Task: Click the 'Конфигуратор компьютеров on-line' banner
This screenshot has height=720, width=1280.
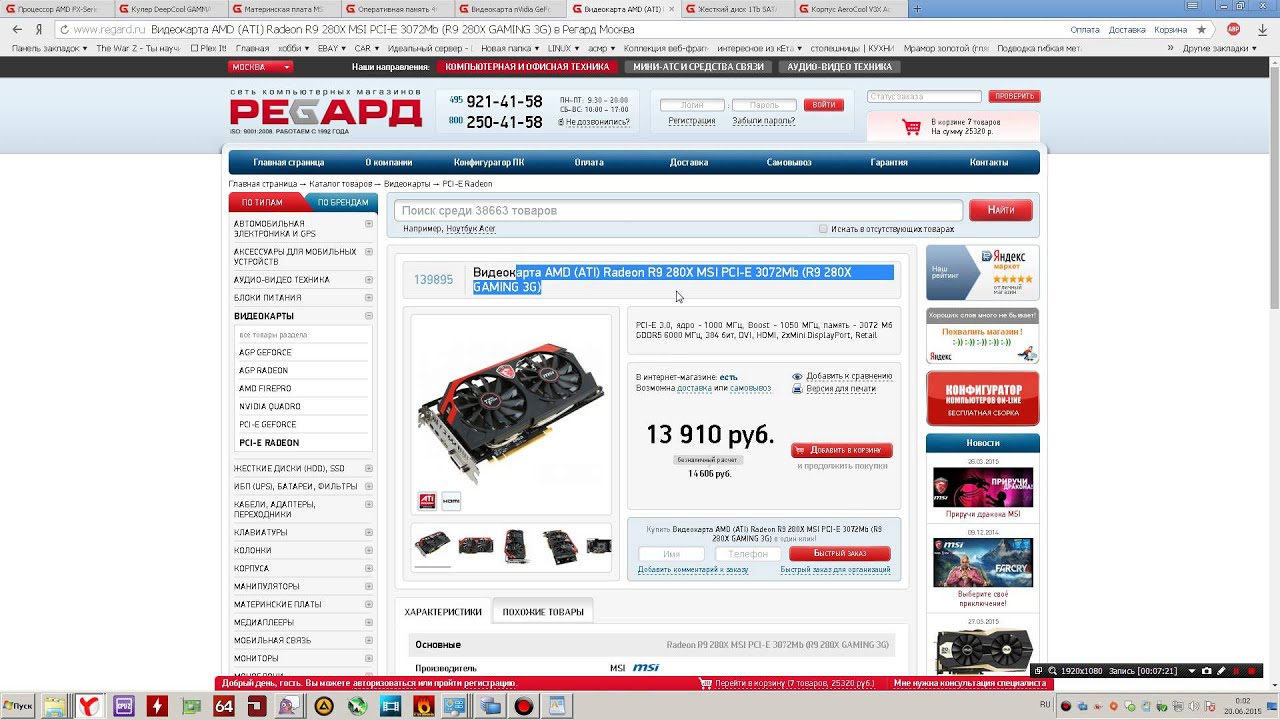Action: [x=983, y=398]
